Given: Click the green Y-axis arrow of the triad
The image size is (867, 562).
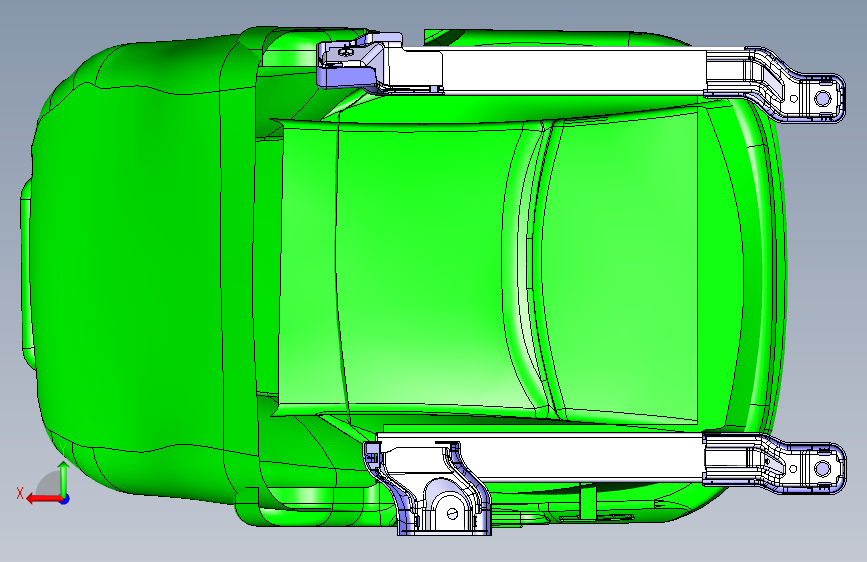Looking at the screenshot, I should [64, 478].
